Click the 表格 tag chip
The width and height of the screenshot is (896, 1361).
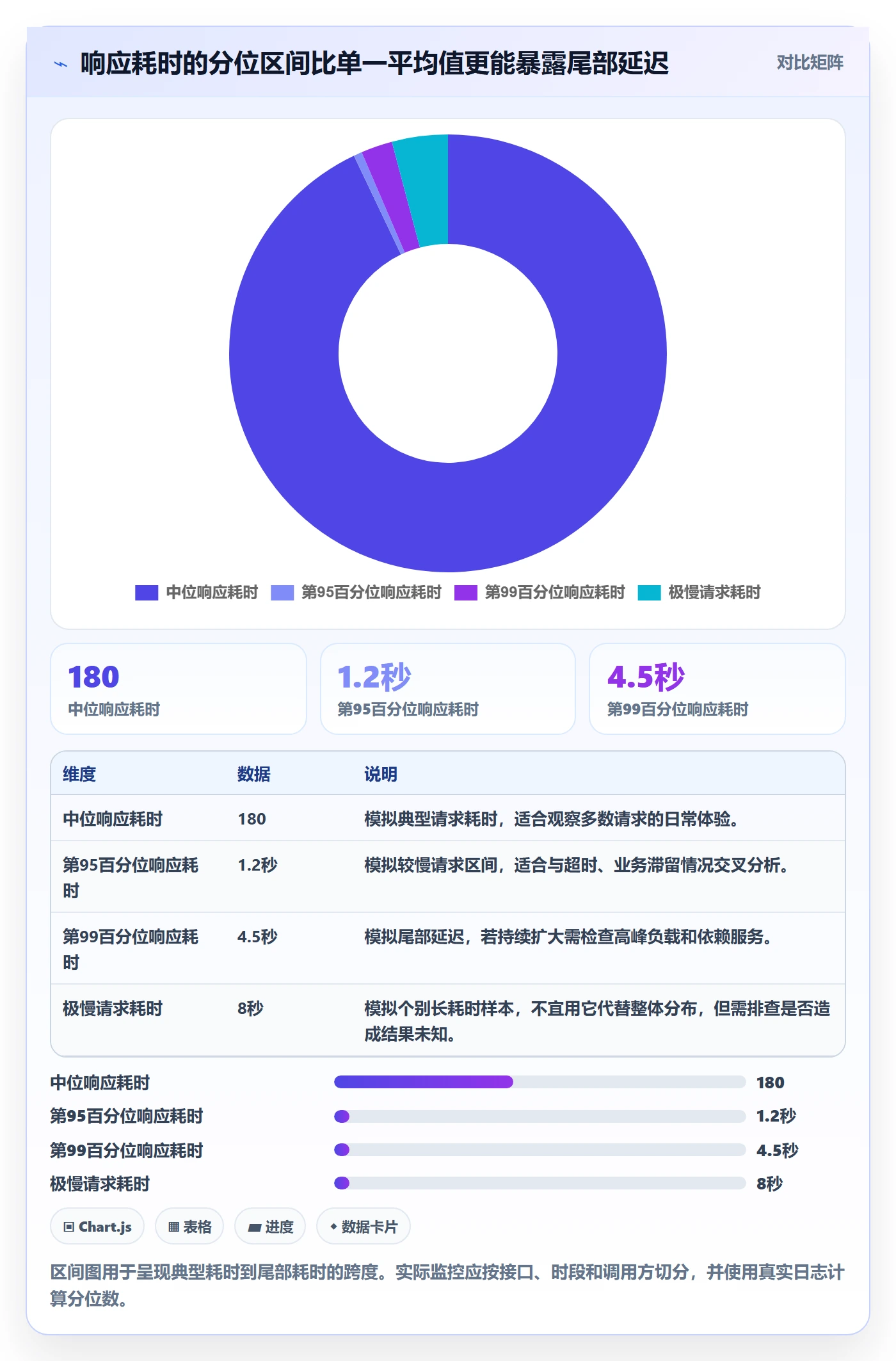(x=189, y=1227)
